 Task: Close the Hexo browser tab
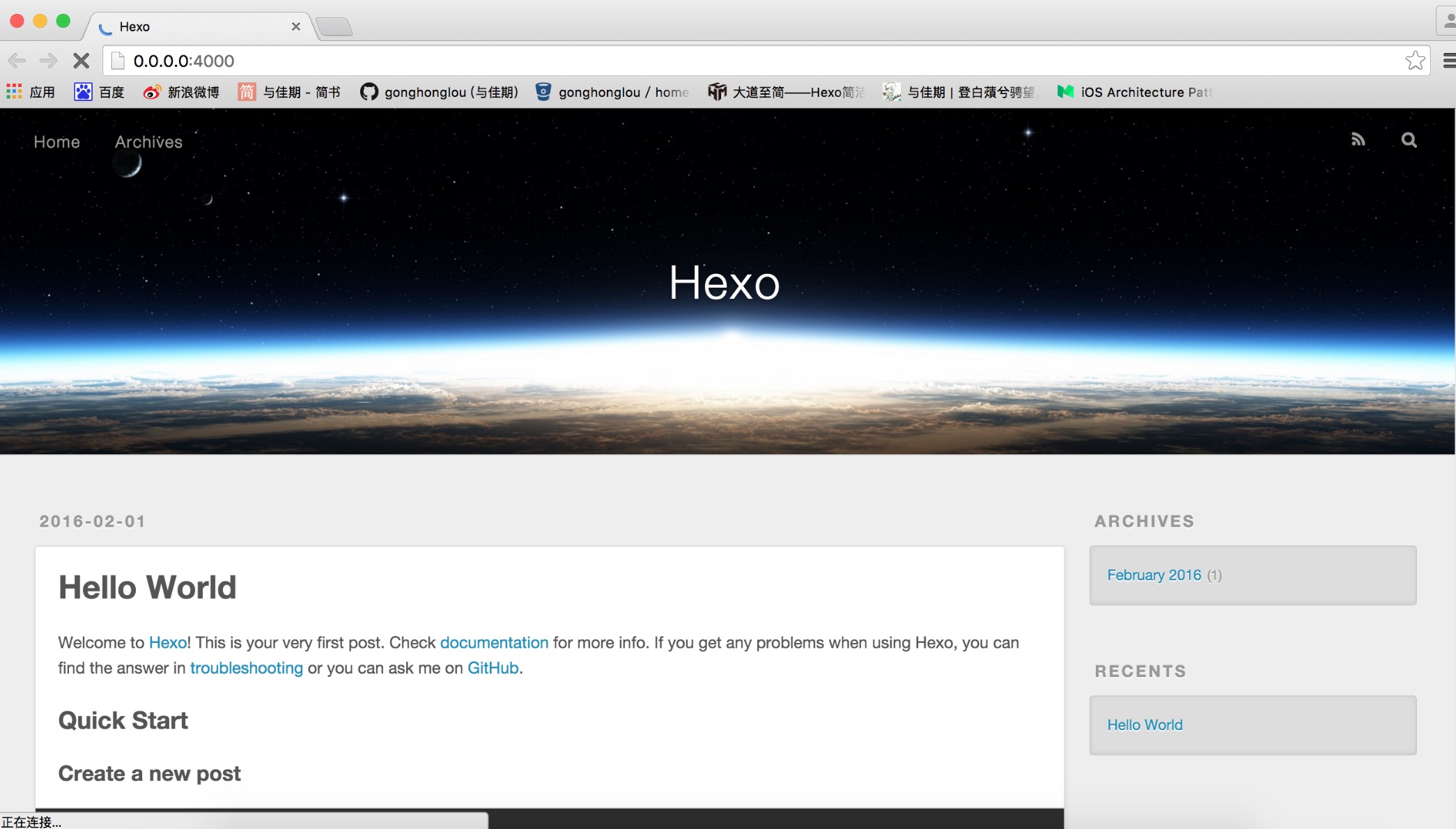pos(296,26)
